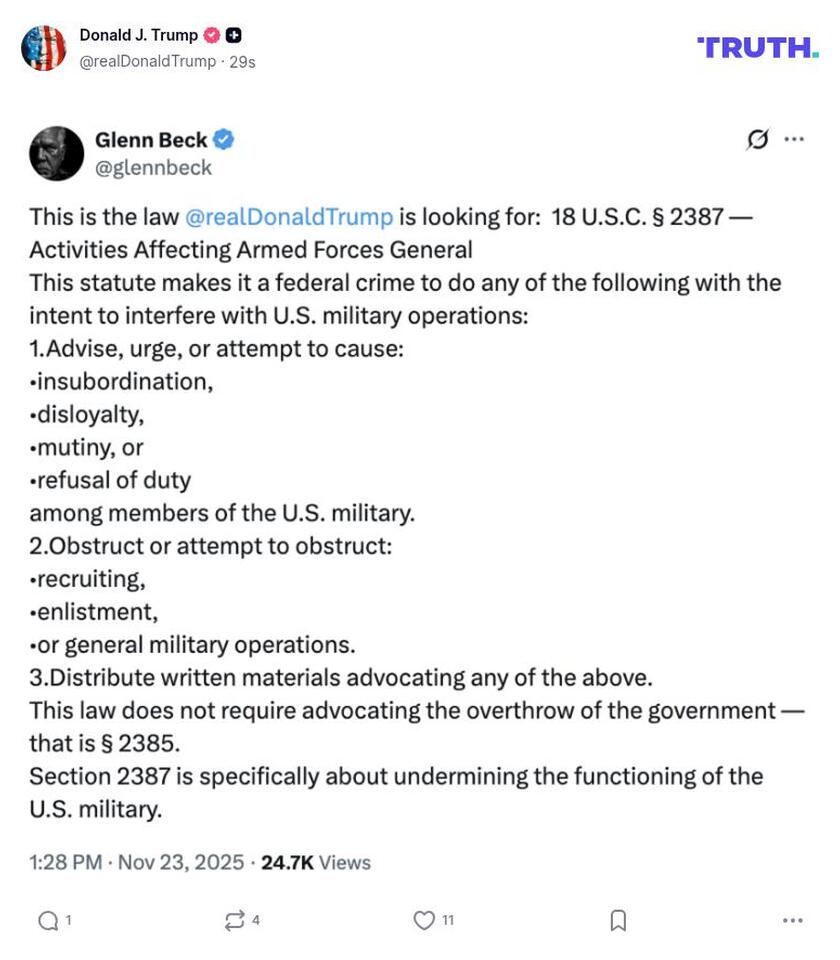This screenshot has width=840, height=960.
Task: Click the 24.7K Views count
Action: click(x=316, y=862)
